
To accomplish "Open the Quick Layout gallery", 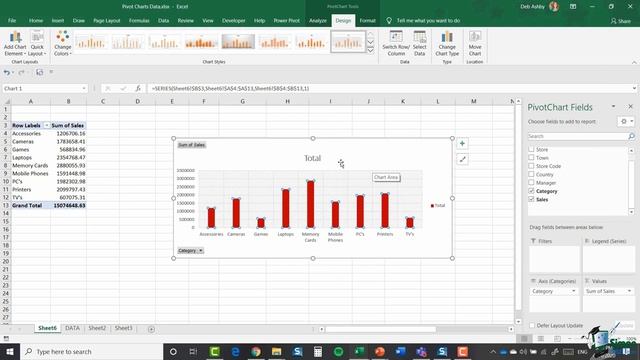I will pyautogui.click(x=37, y=43).
